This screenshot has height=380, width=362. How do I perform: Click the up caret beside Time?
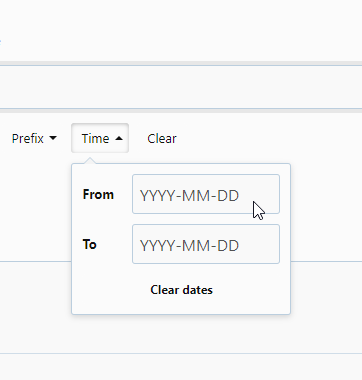pos(119,138)
